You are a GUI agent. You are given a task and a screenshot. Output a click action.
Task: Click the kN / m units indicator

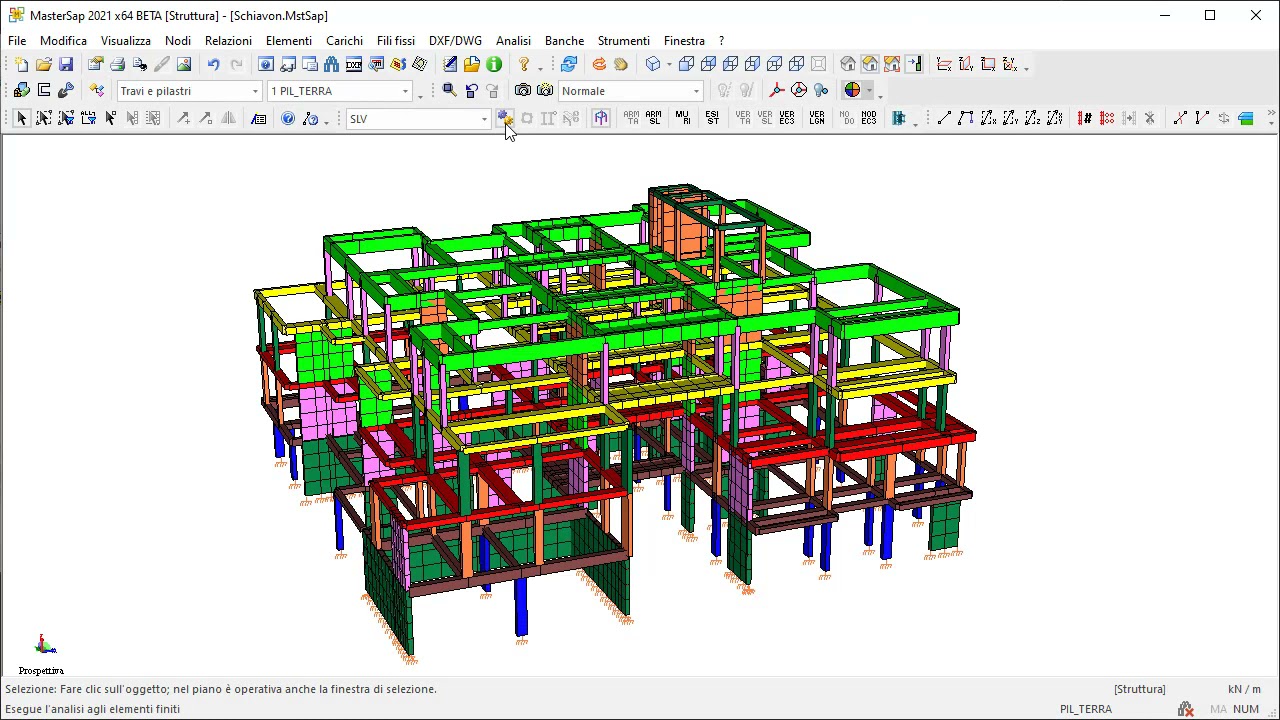coord(1244,689)
